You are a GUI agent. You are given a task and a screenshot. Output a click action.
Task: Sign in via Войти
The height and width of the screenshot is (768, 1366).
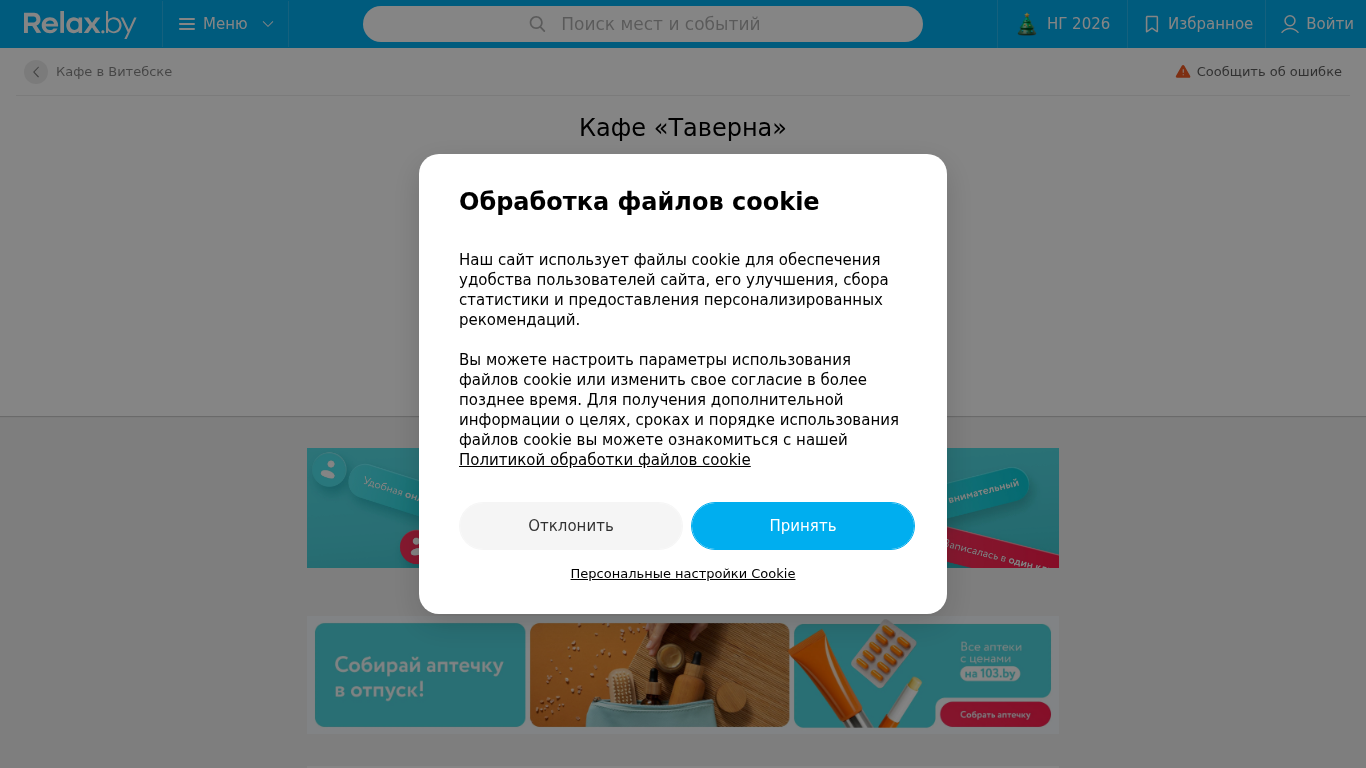coord(1316,24)
